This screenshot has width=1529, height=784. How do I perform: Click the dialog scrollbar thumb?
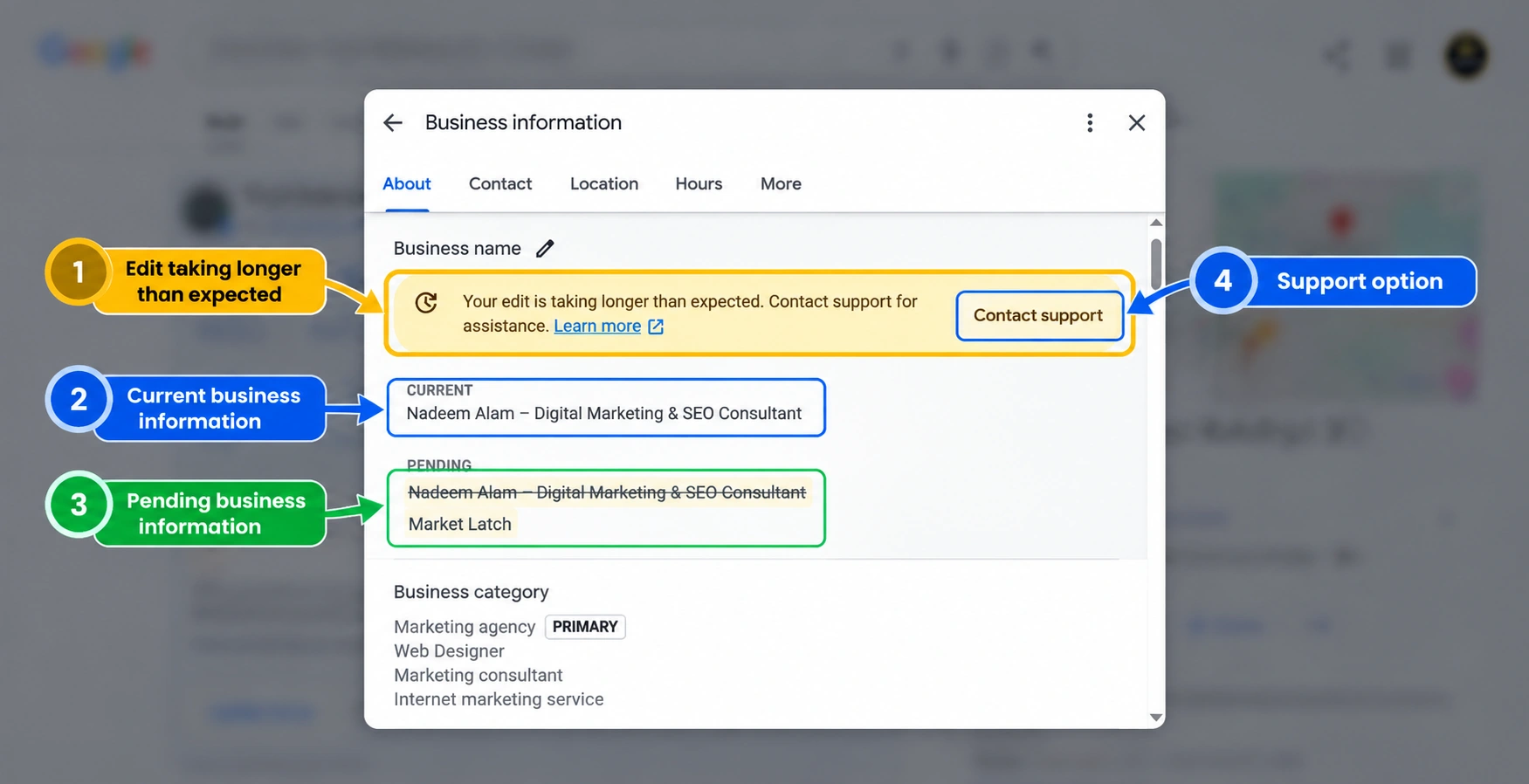coord(1156,264)
